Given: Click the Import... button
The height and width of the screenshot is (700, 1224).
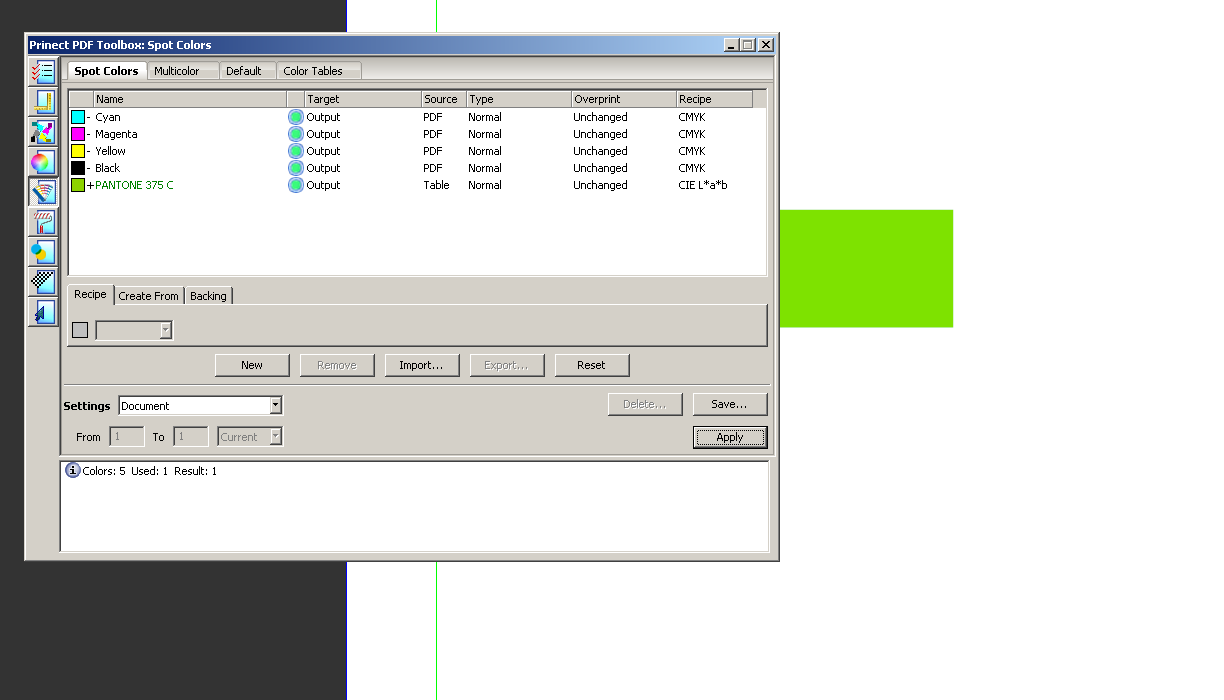Looking at the screenshot, I should click(422, 365).
